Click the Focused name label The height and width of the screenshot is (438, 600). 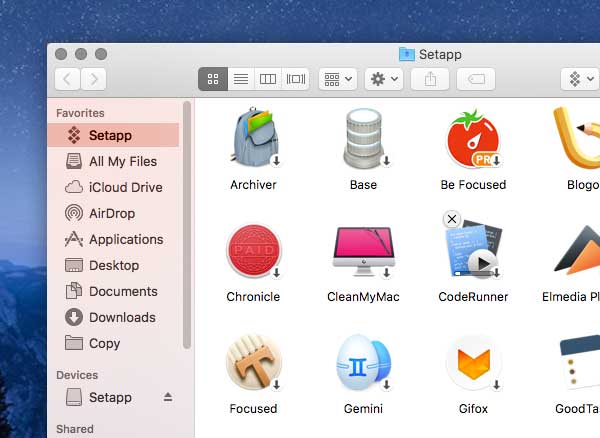tap(253, 409)
